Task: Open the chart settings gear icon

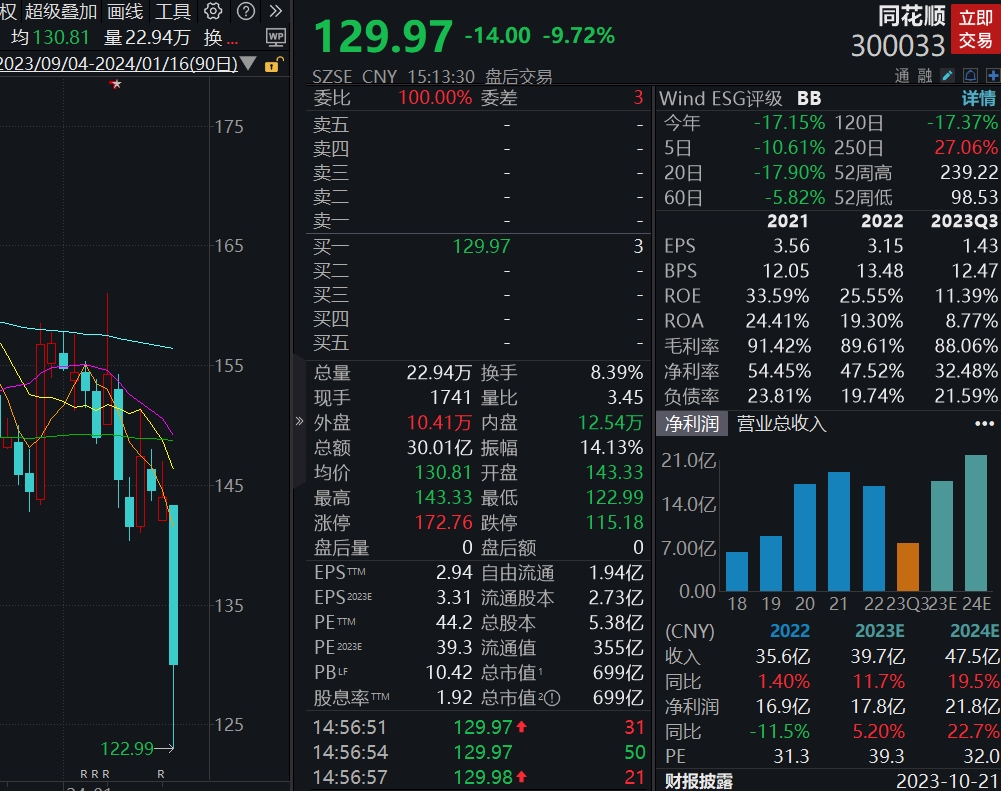Action: pos(213,11)
